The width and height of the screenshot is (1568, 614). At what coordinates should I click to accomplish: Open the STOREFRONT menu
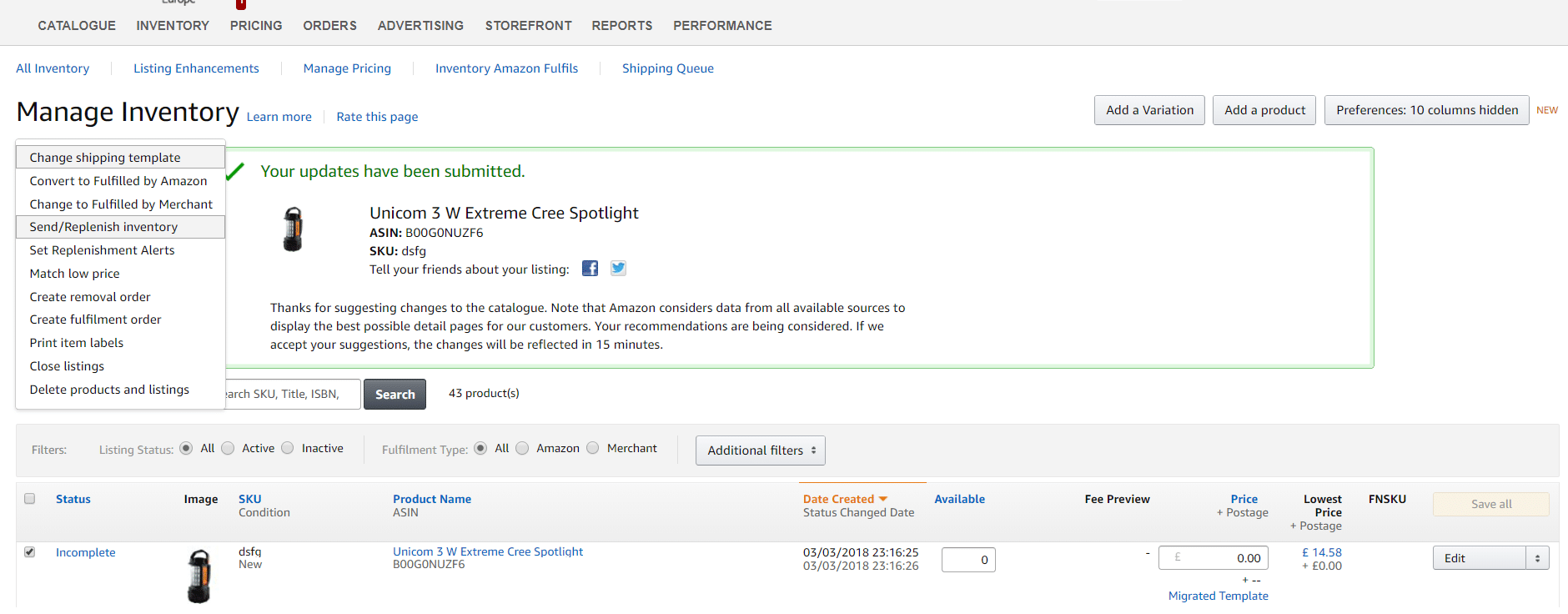(529, 26)
